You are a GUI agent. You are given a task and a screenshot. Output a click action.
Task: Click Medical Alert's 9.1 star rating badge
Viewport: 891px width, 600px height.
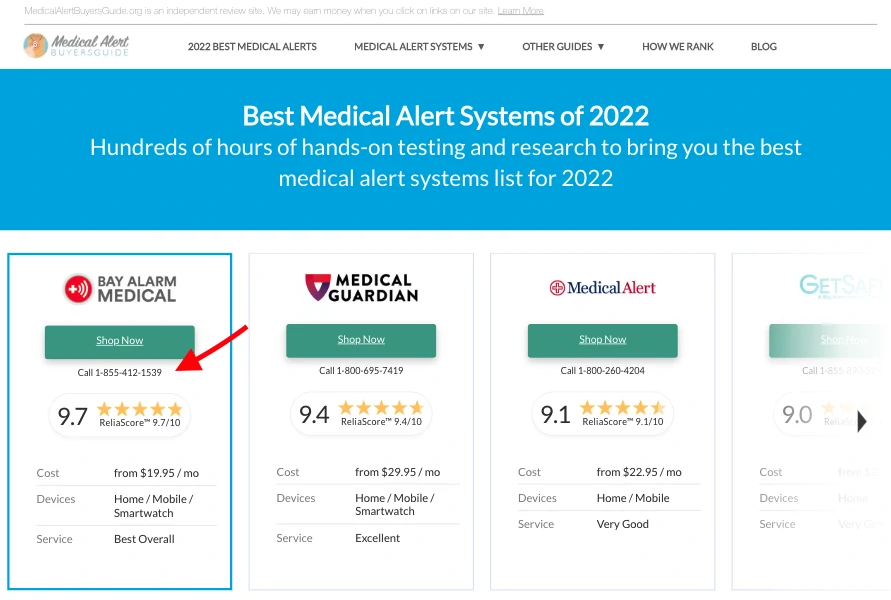[602, 414]
